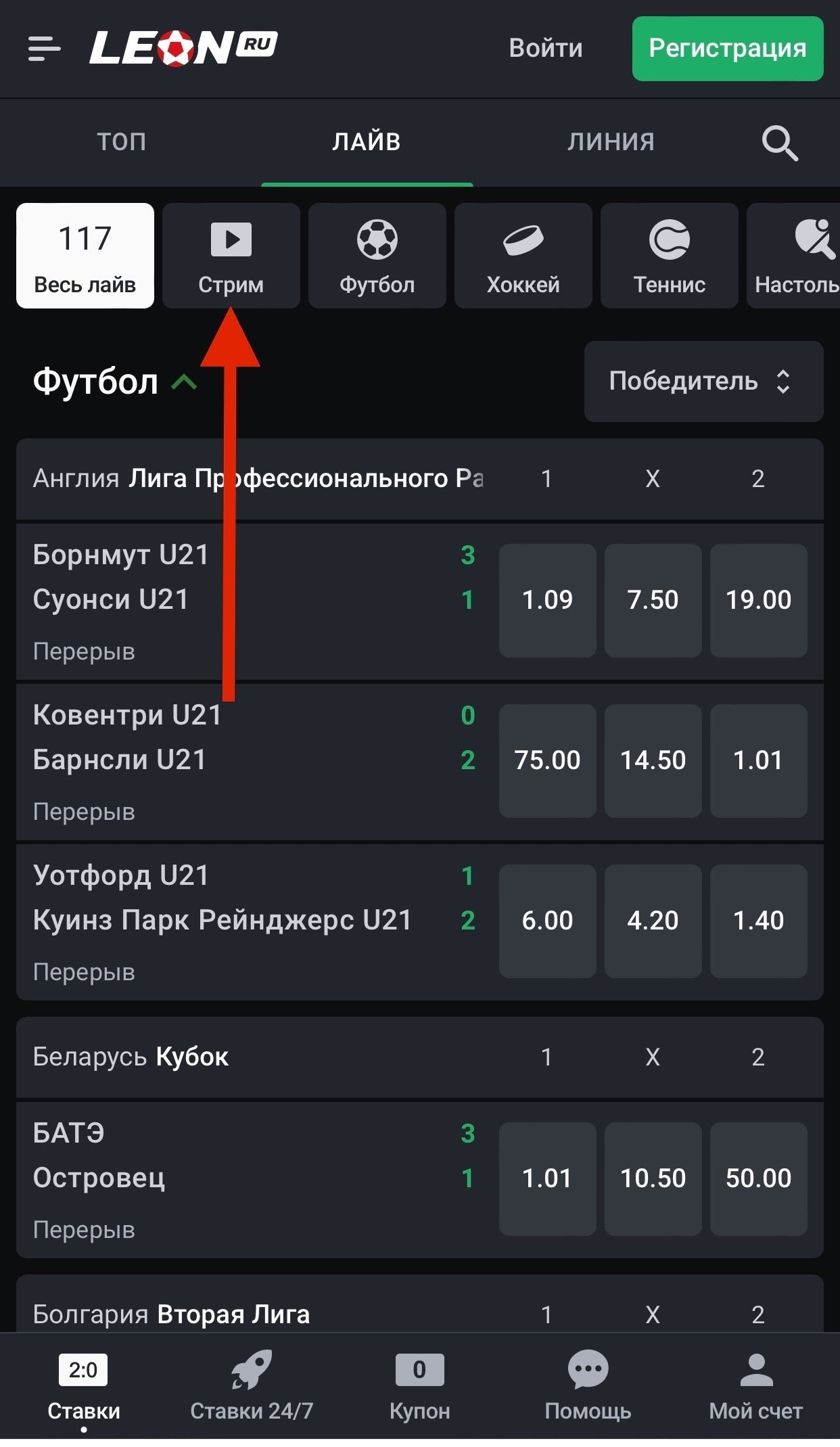Screen dimensions: 840x1447
Task: Tap the Войти login link
Action: click(x=546, y=49)
